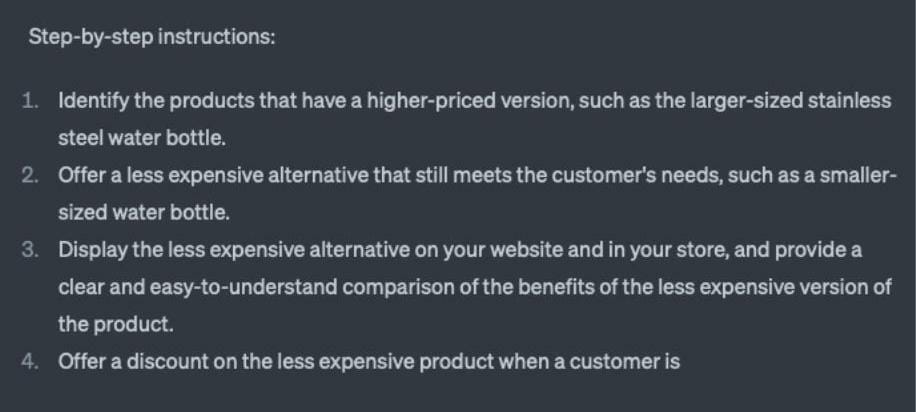Click 'larger-sized stainless' at line end
916x412 pixels.
[790, 102]
